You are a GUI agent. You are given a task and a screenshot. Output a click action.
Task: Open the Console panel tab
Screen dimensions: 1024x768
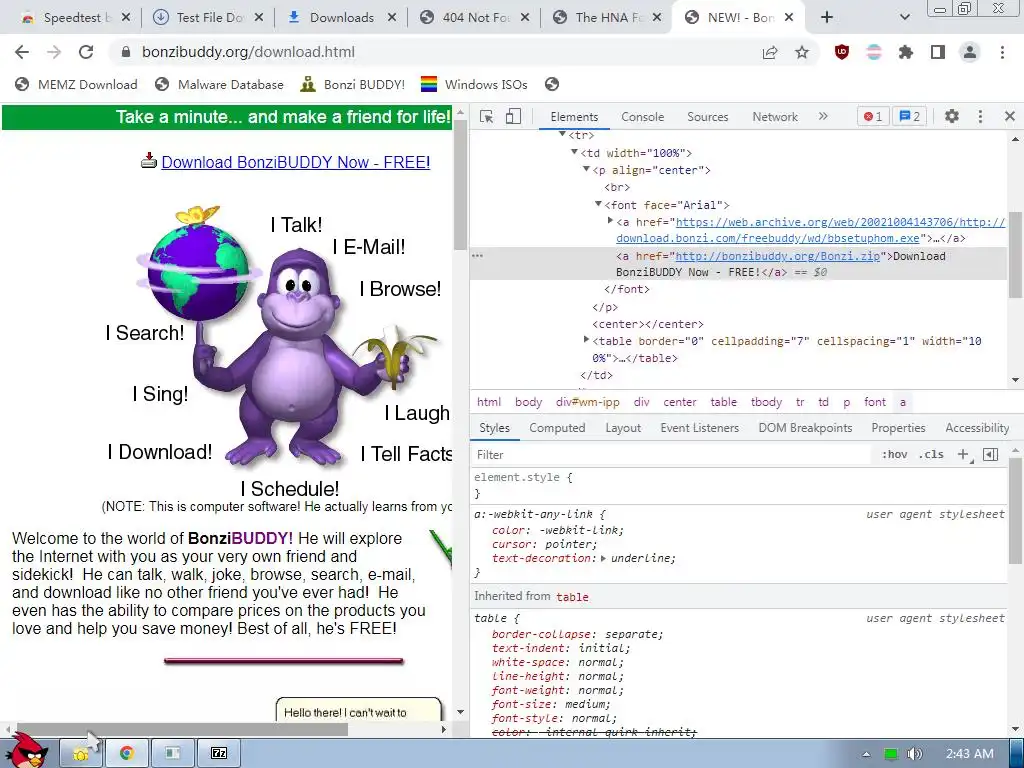(643, 117)
